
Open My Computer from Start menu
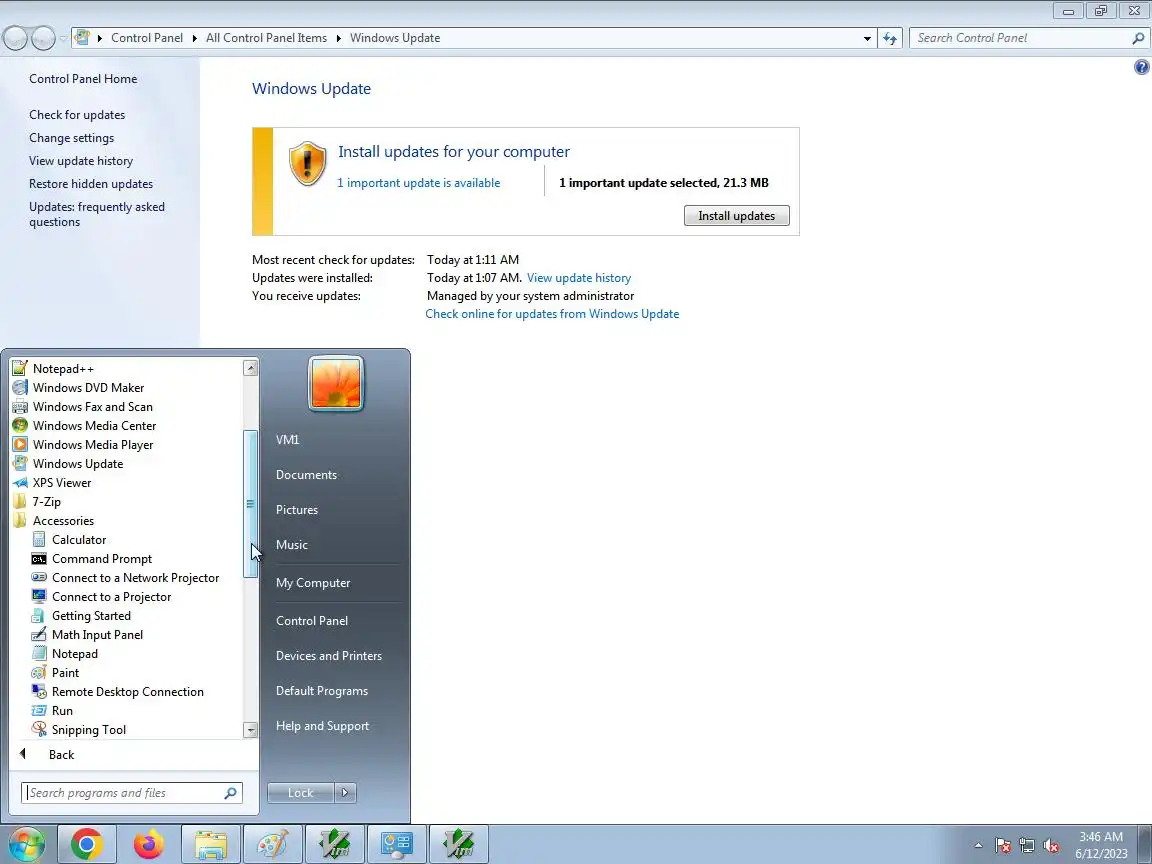313,583
